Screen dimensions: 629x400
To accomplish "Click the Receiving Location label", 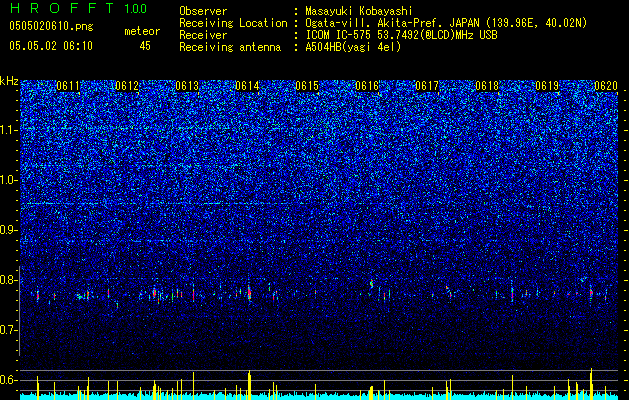I will click(233, 23).
